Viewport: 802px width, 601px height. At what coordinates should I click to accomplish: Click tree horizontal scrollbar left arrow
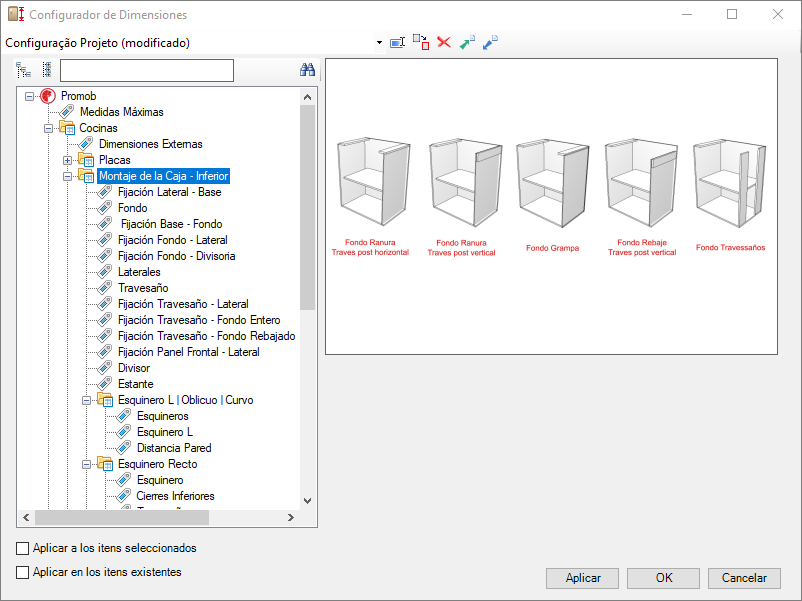(27, 518)
